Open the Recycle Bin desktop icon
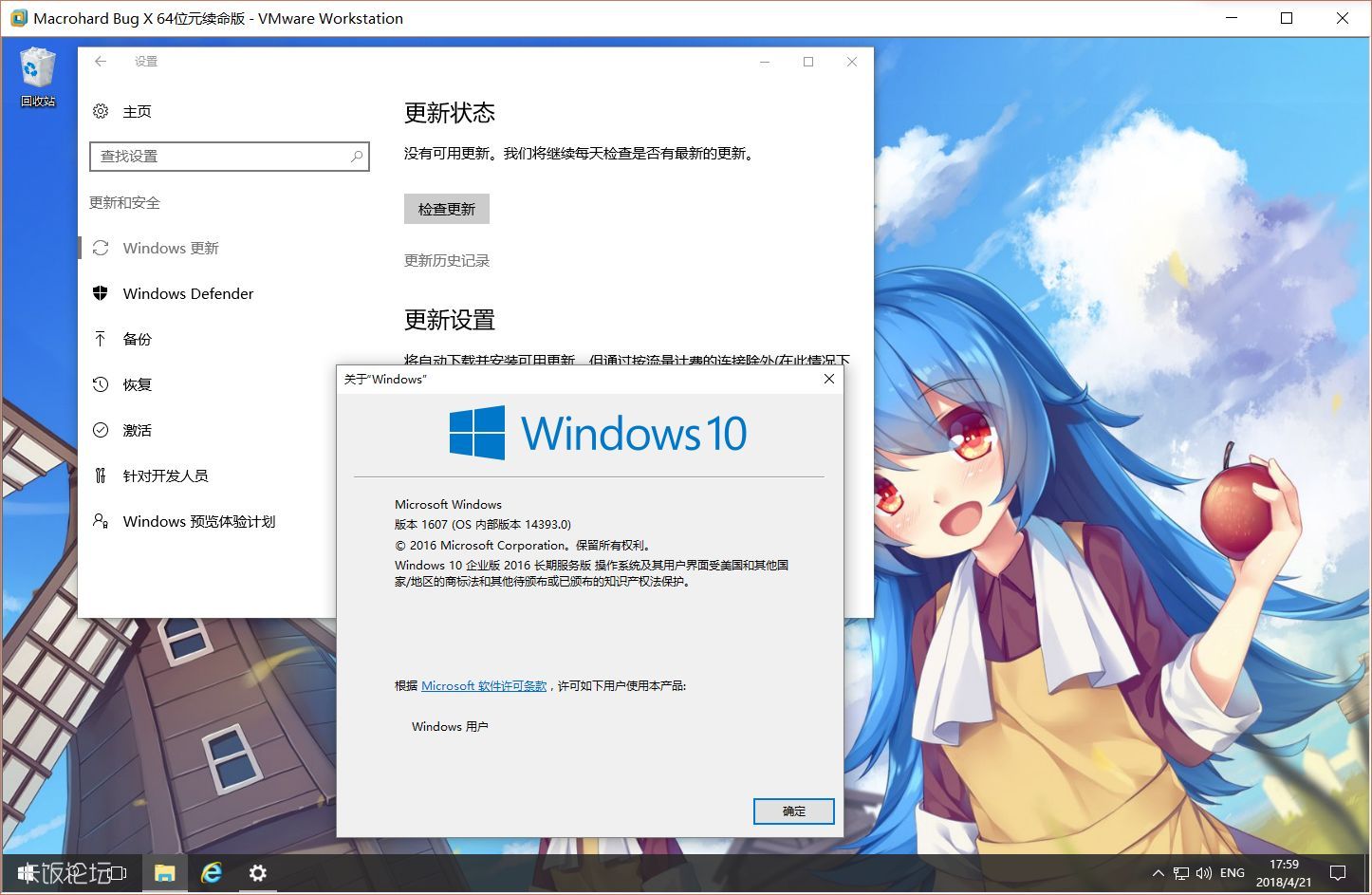The width and height of the screenshot is (1372, 895). tap(38, 77)
